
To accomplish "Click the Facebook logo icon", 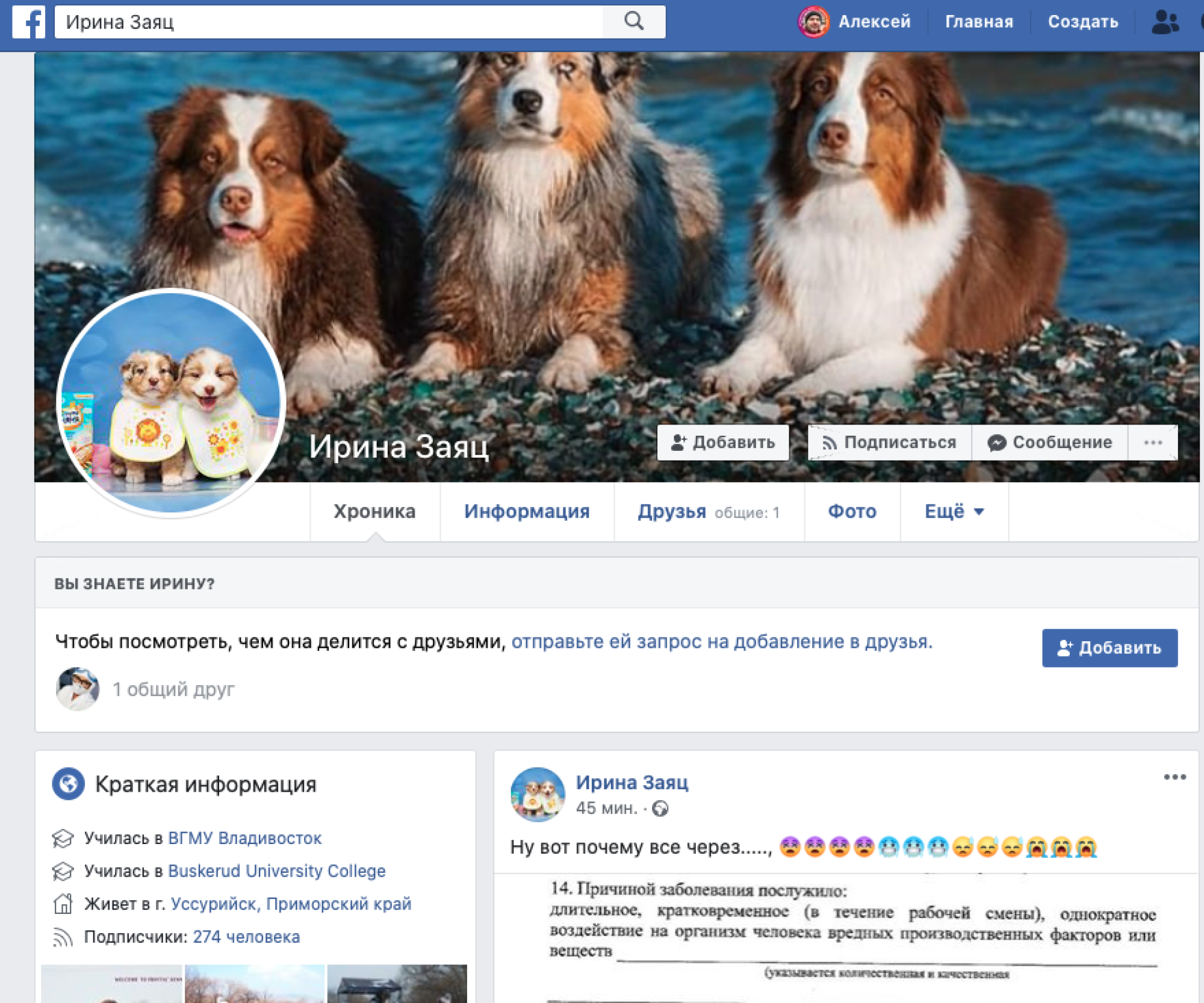I will (x=29, y=22).
